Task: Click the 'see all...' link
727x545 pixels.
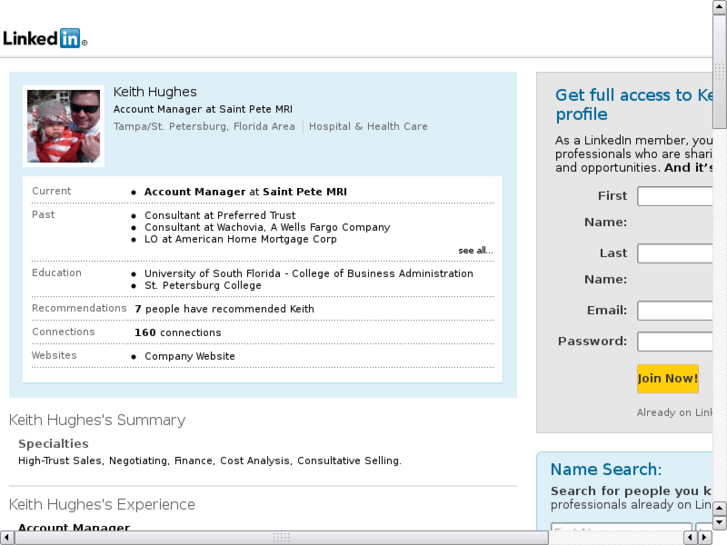Action: 476,250
